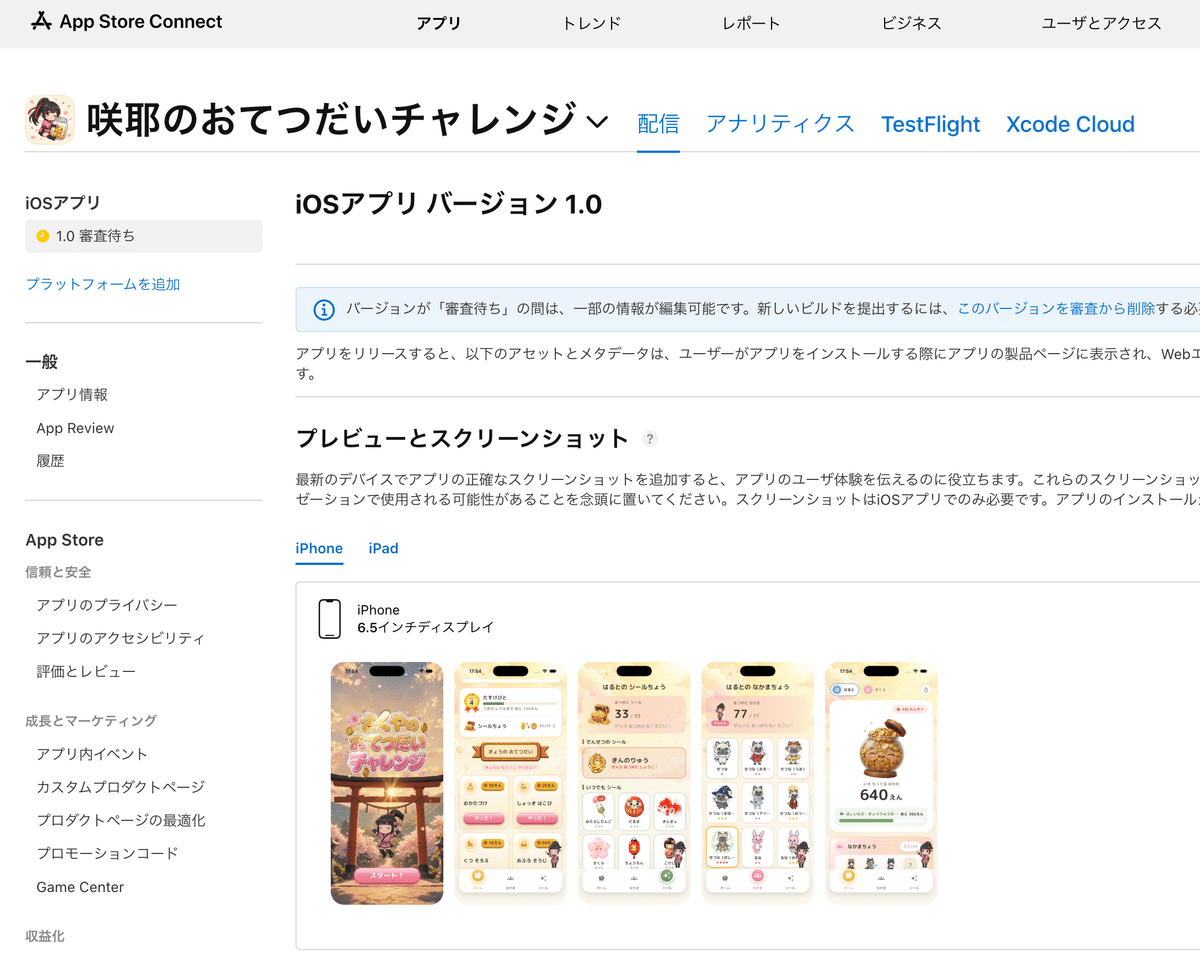Screen dimensions: 1200x961
Task: Open プロダクトページの最適化 in the sidebar
Action: coord(121,820)
